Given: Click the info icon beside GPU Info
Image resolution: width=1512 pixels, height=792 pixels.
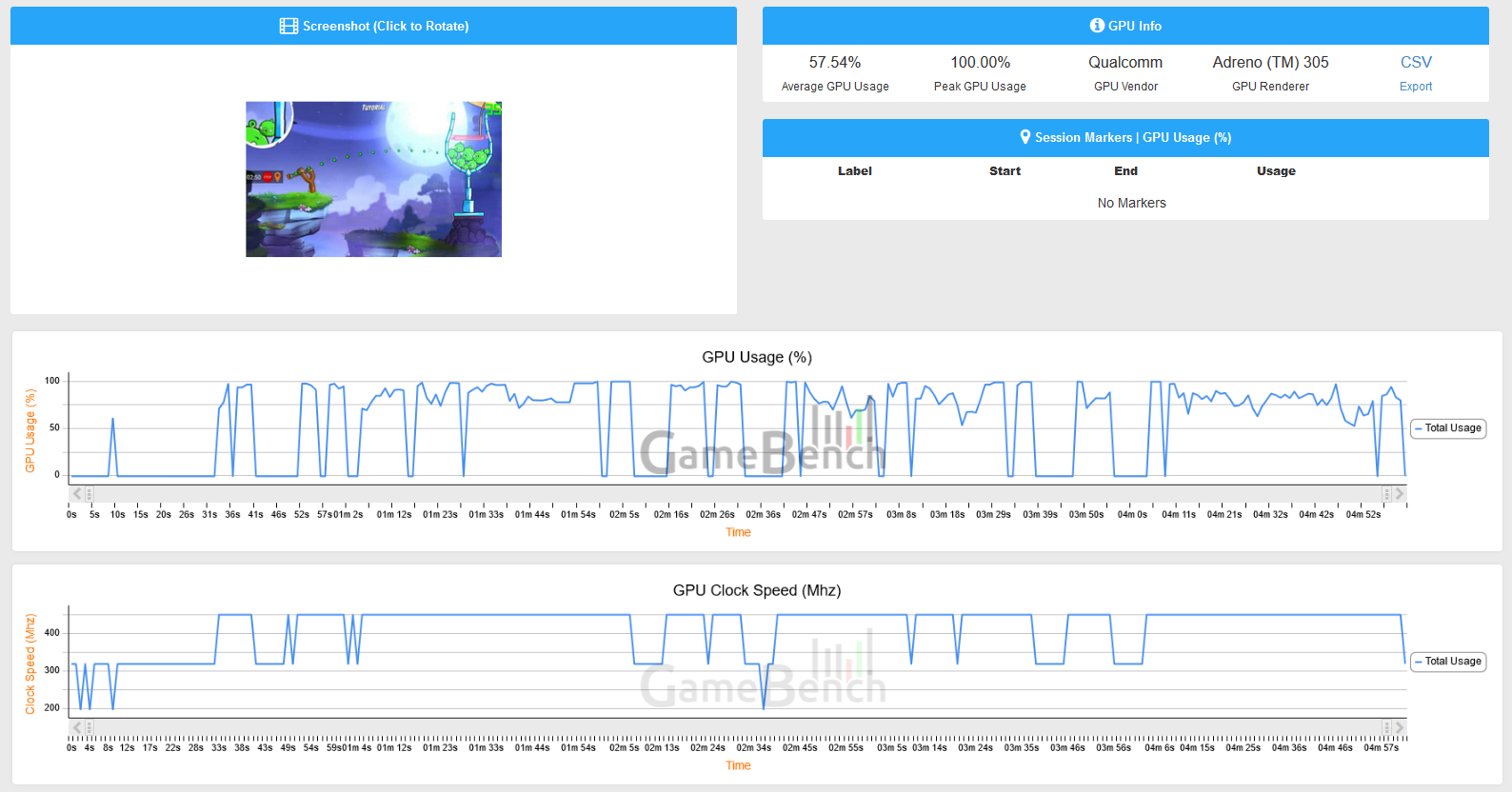Looking at the screenshot, I should (1097, 26).
